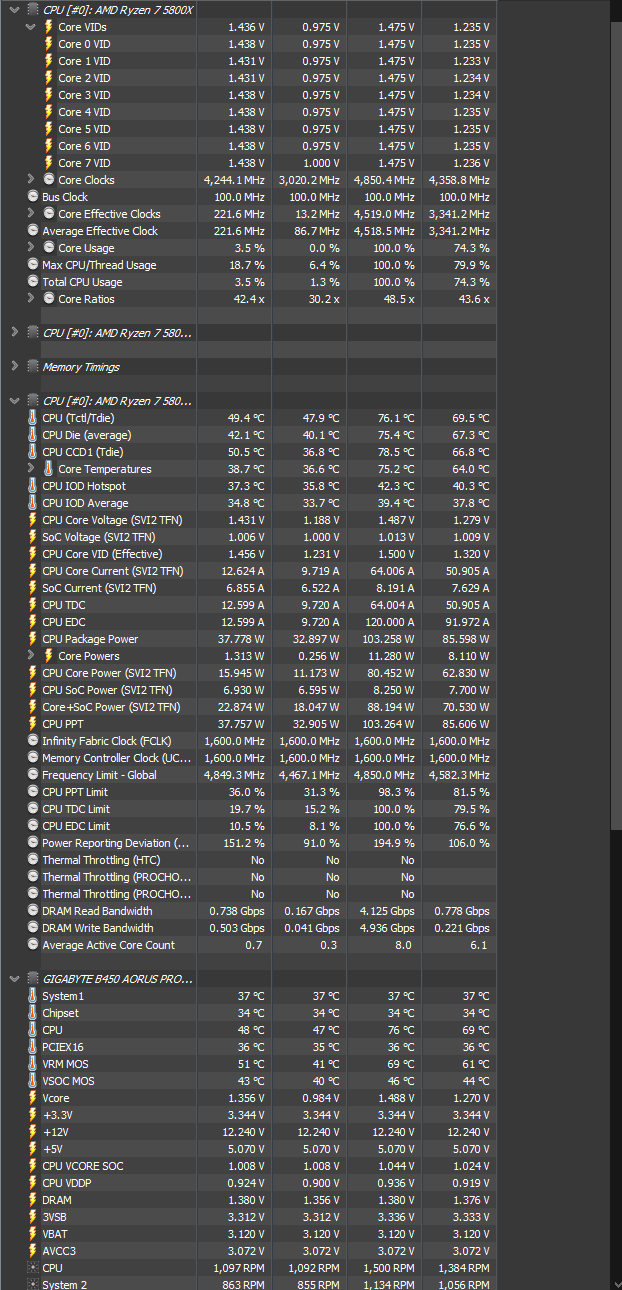
Task: Select the PCIEX16 temperature row label
Action: 64,1047
